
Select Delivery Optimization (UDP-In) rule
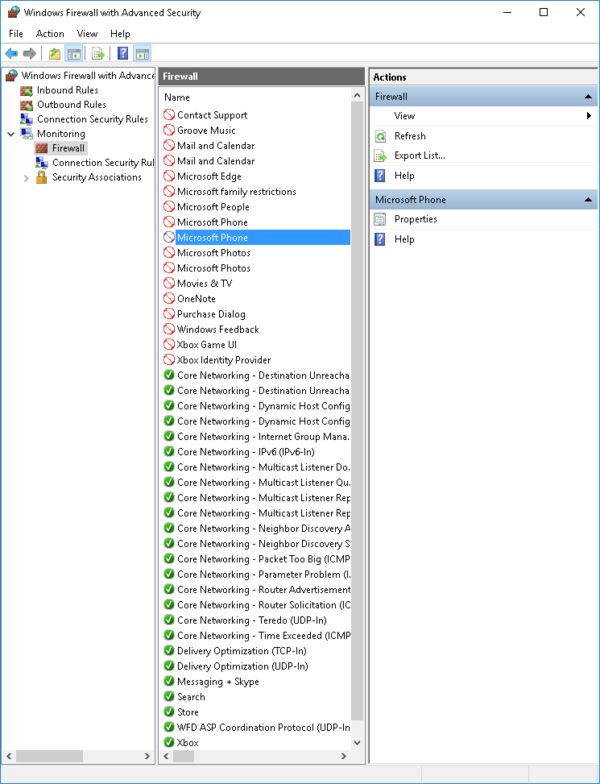pos(242,666)
